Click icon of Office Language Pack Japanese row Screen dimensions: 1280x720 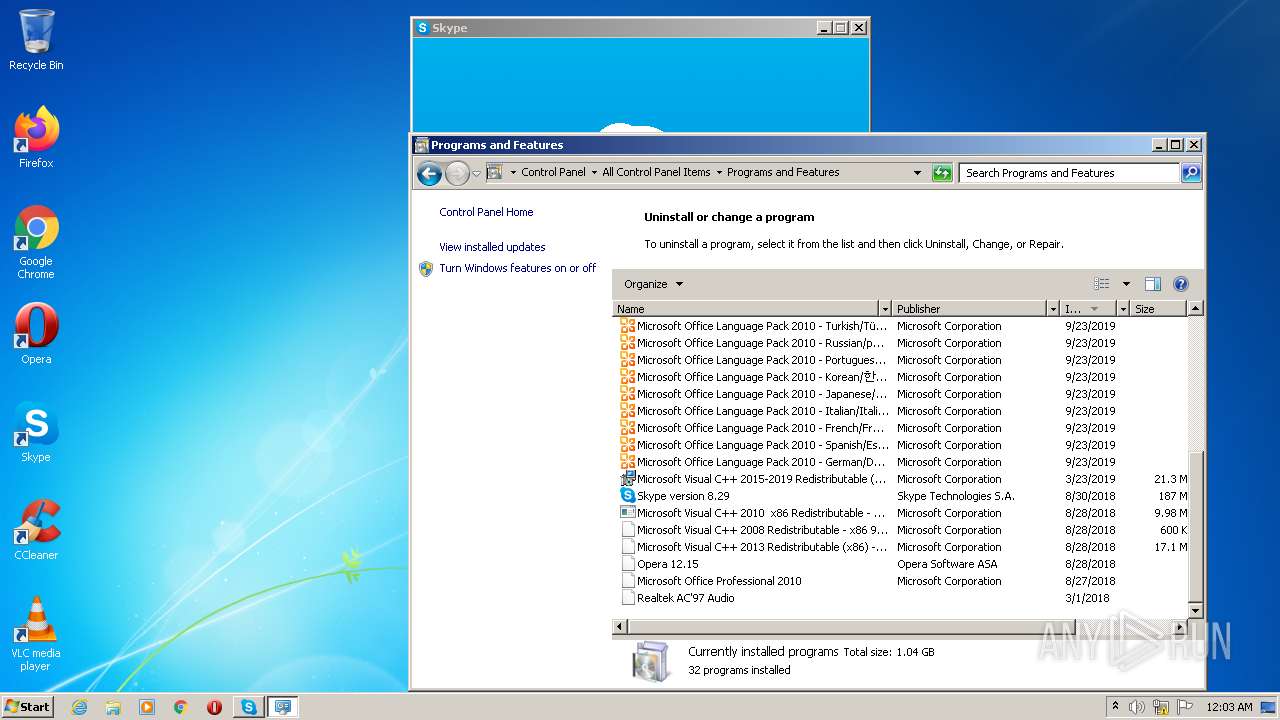click(x=628, y=394)
